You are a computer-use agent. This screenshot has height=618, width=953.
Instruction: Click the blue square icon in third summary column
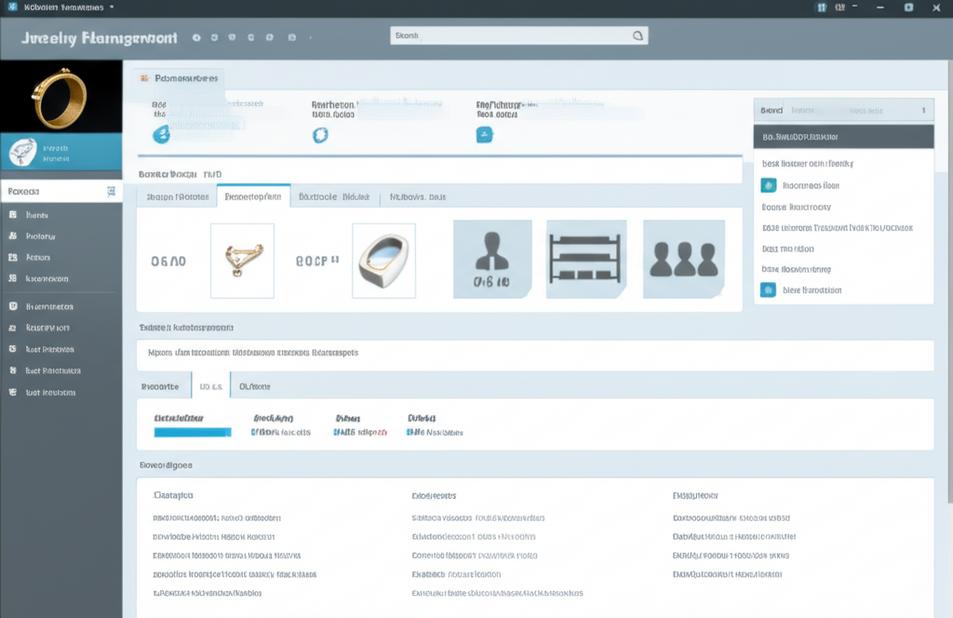pyautogui.click(x=485, y=135)
